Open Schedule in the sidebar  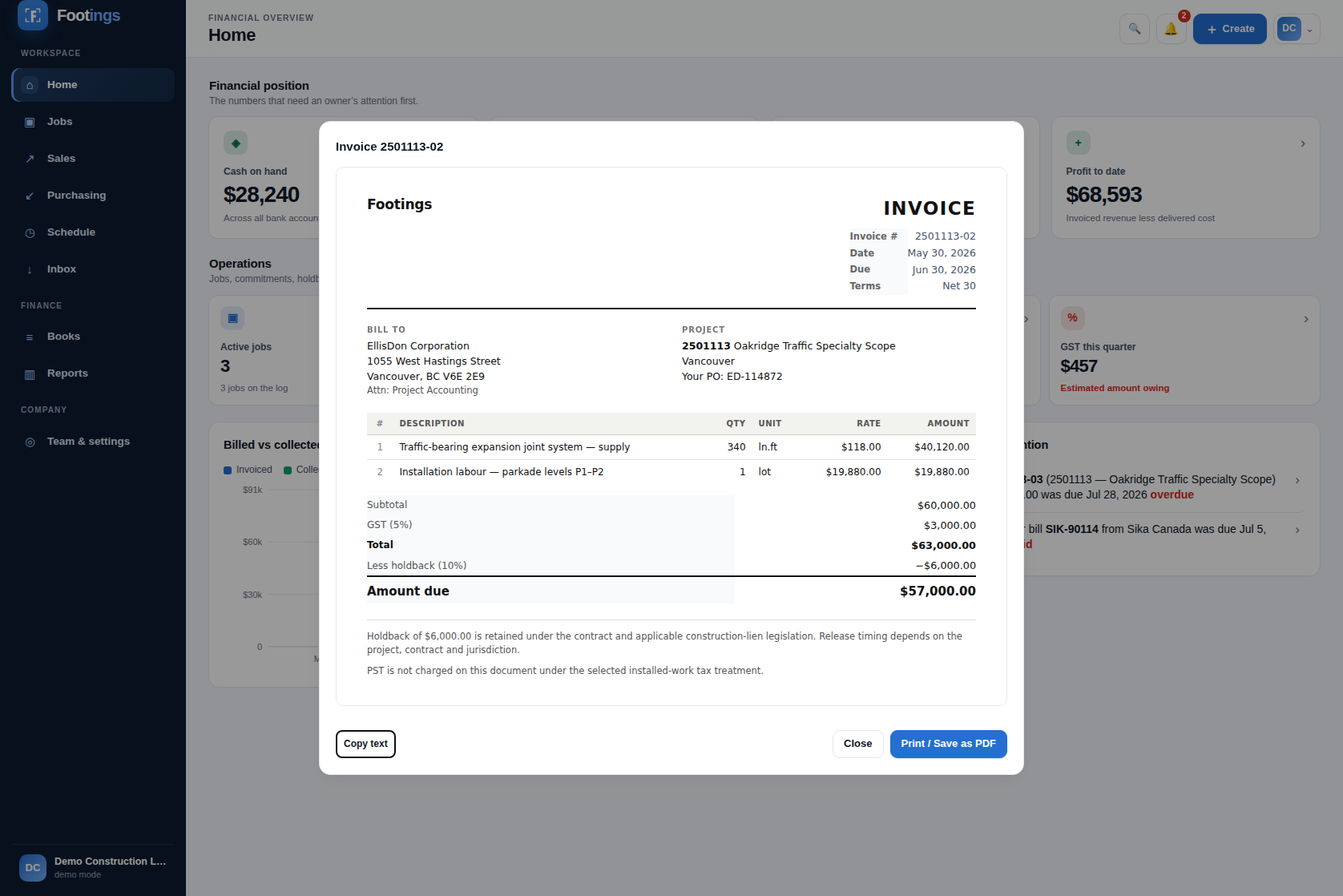(x=93, y=232)
